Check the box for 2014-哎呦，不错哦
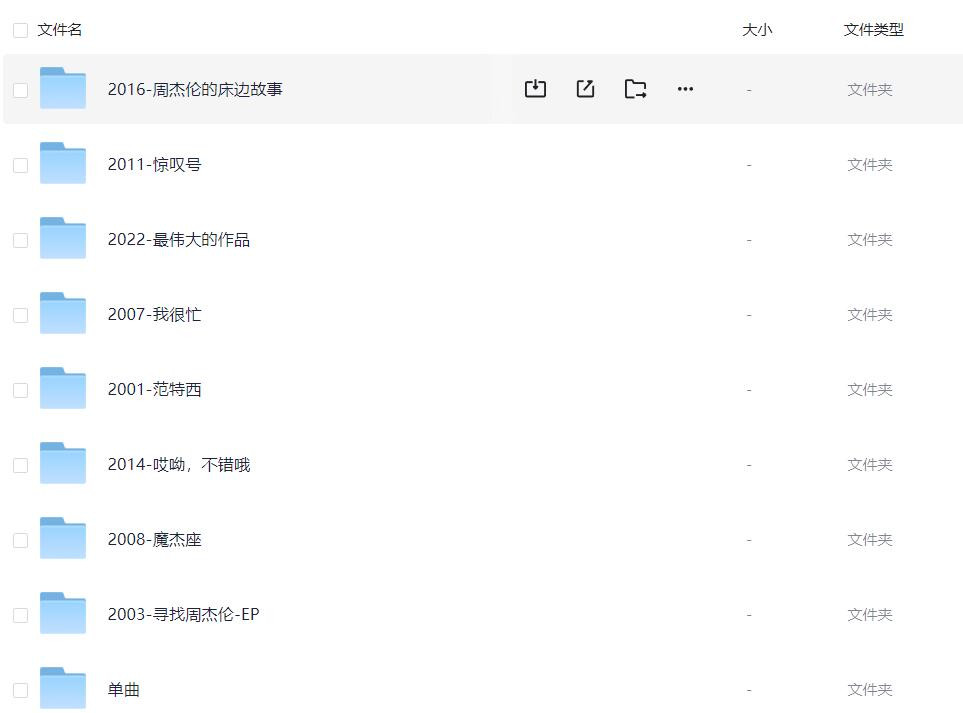Image resolution: width=963 pixels, height=713 pixels. tap(20, 465)
